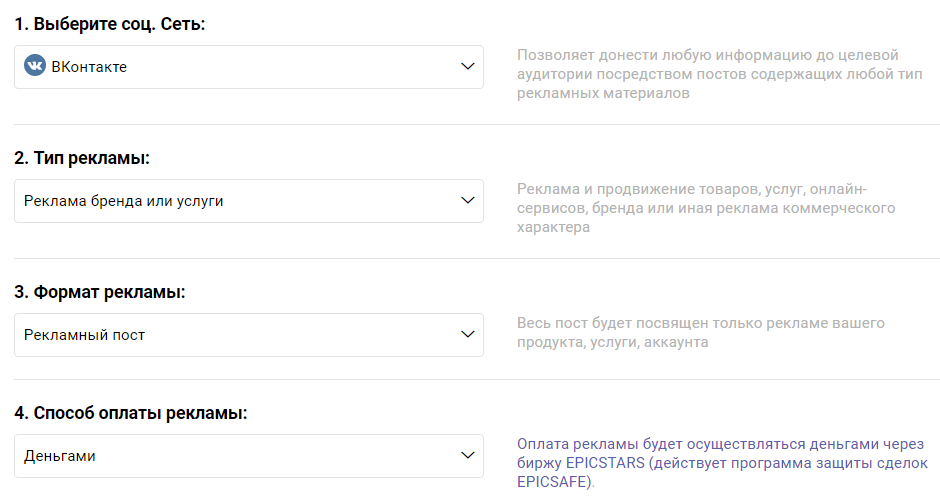Image resolution: width=940 pixels, height=500 pixels.
Task: Click the chevron arrow beside Реклама бренда или услуги
Action: (x=467, y=200)
